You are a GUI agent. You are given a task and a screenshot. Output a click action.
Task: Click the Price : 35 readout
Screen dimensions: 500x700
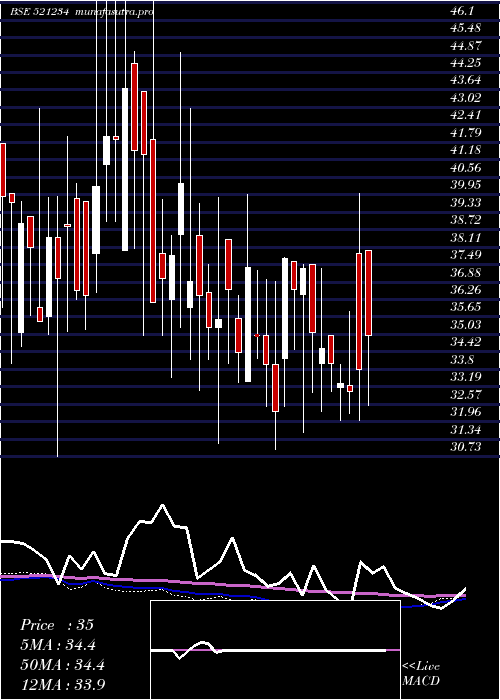pyautogui.click(x=57, y=625)
